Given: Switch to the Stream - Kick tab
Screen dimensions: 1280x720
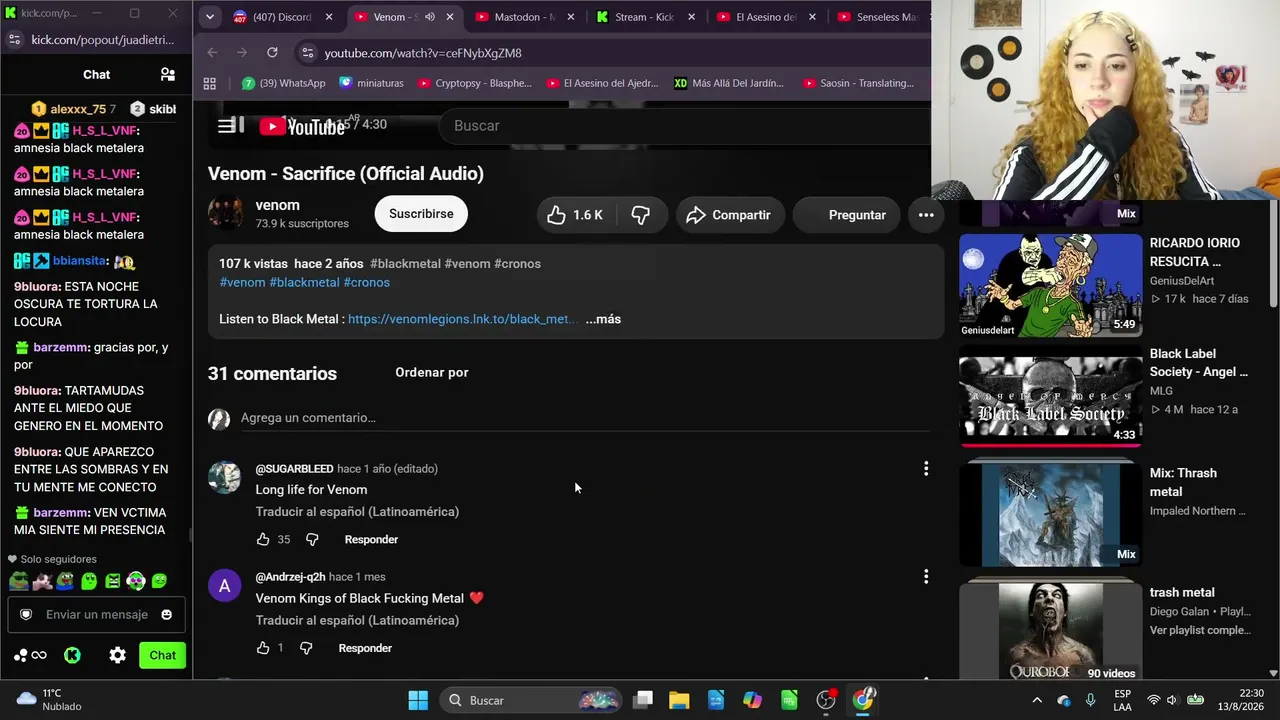Looking at the screenshot, I should tap(648, 17).
